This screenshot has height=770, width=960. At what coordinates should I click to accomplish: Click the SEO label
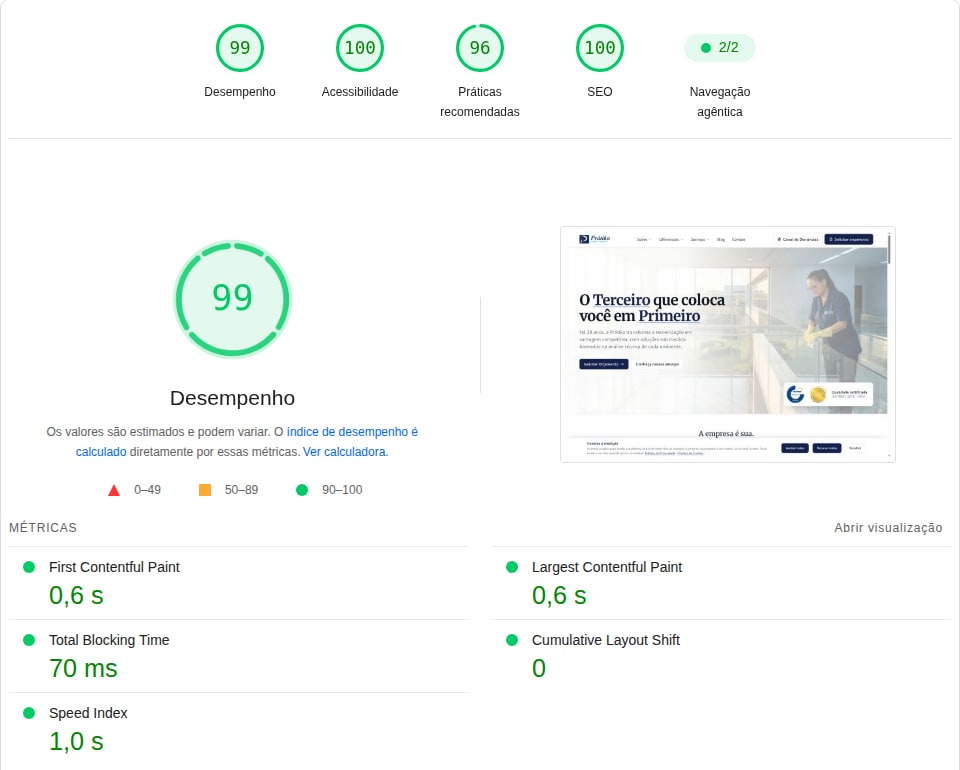pos(599,92)
